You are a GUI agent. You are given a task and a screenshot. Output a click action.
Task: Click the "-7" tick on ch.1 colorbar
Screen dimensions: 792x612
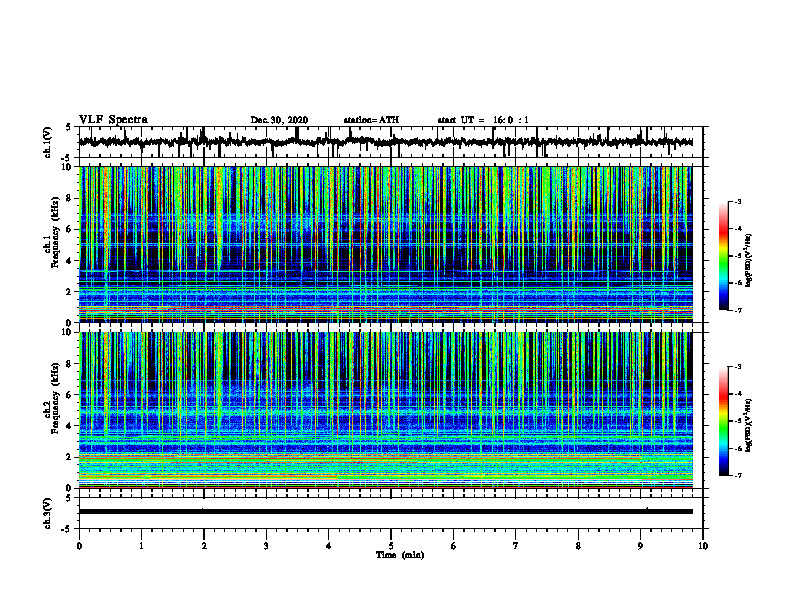point(737,310)
